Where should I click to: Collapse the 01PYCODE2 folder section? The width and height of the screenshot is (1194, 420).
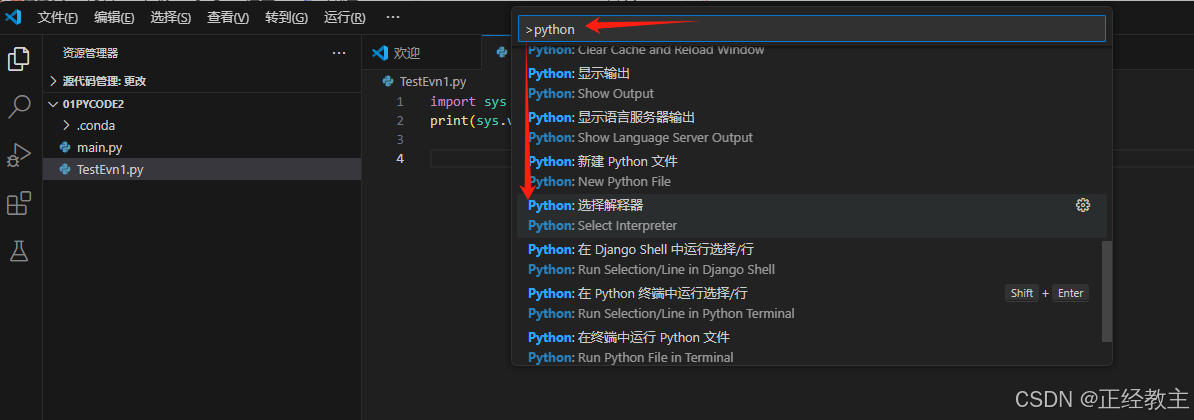click(x=202, y=104)
